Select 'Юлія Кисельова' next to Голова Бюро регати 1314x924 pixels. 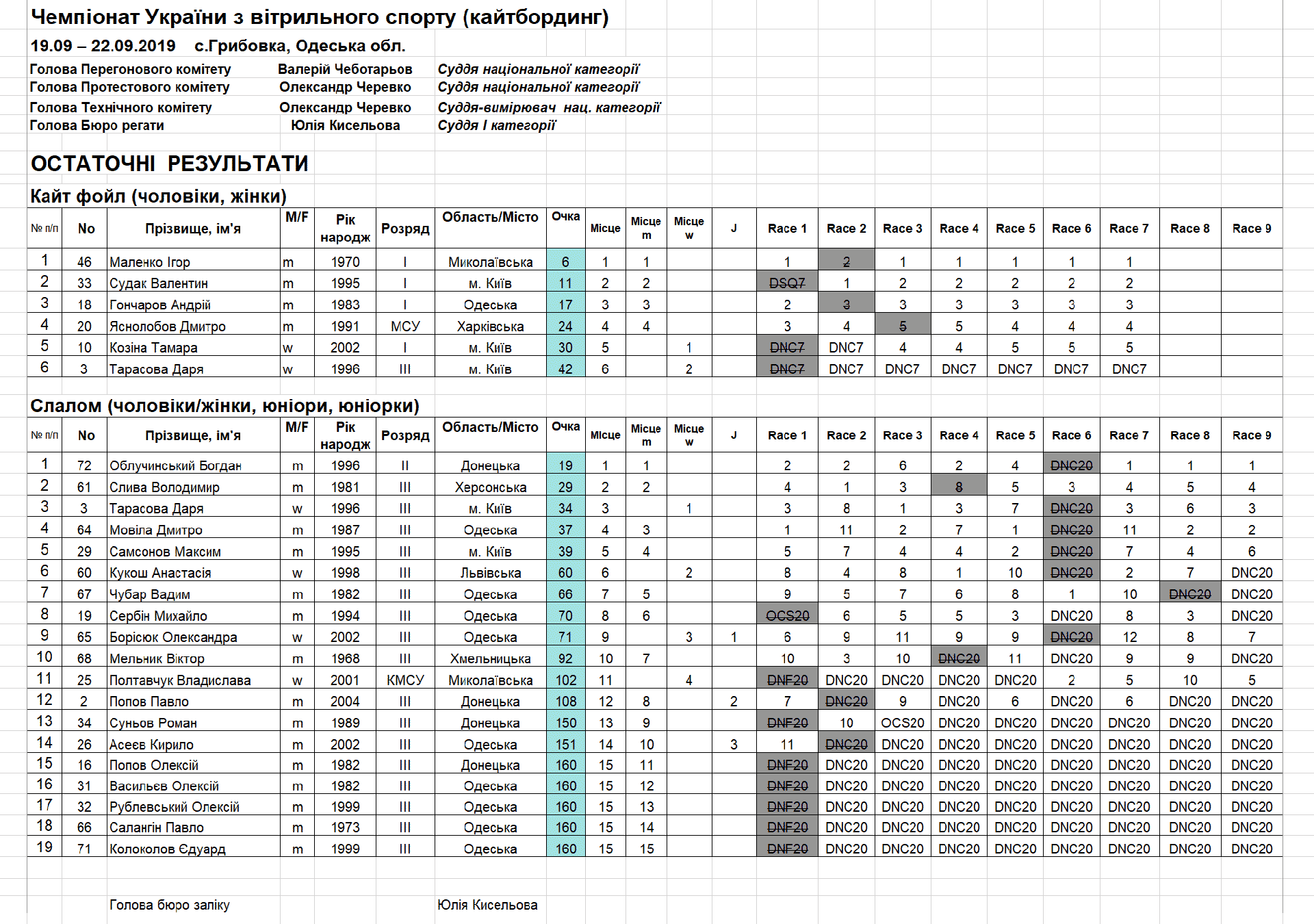[x=345, y=125]
